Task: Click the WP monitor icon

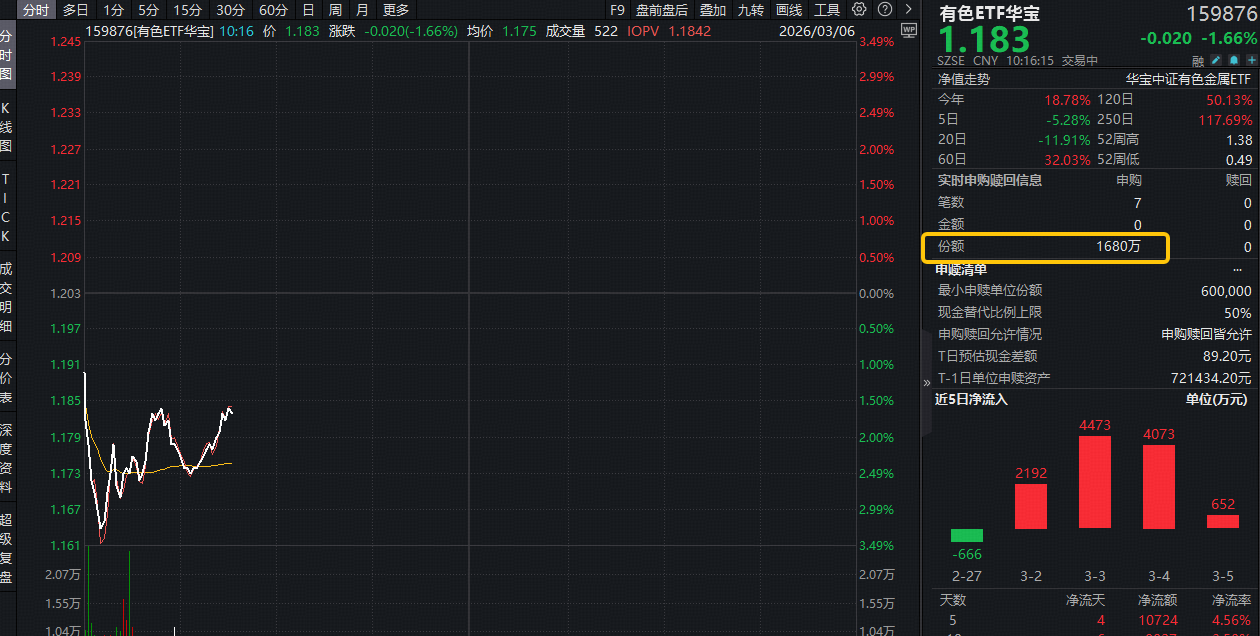Action: click(x=908, y=30)
